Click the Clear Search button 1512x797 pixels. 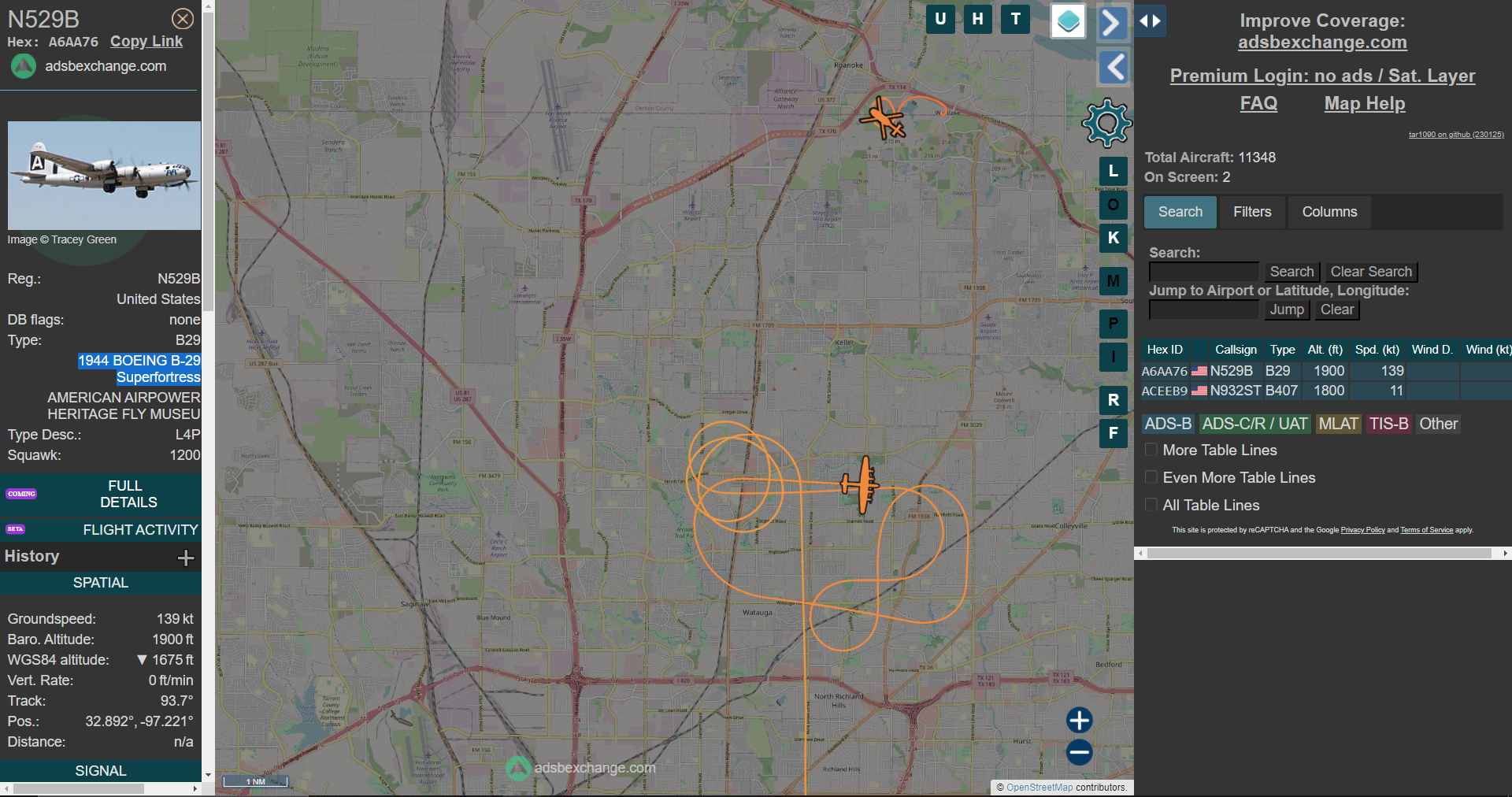[1371, 272]
